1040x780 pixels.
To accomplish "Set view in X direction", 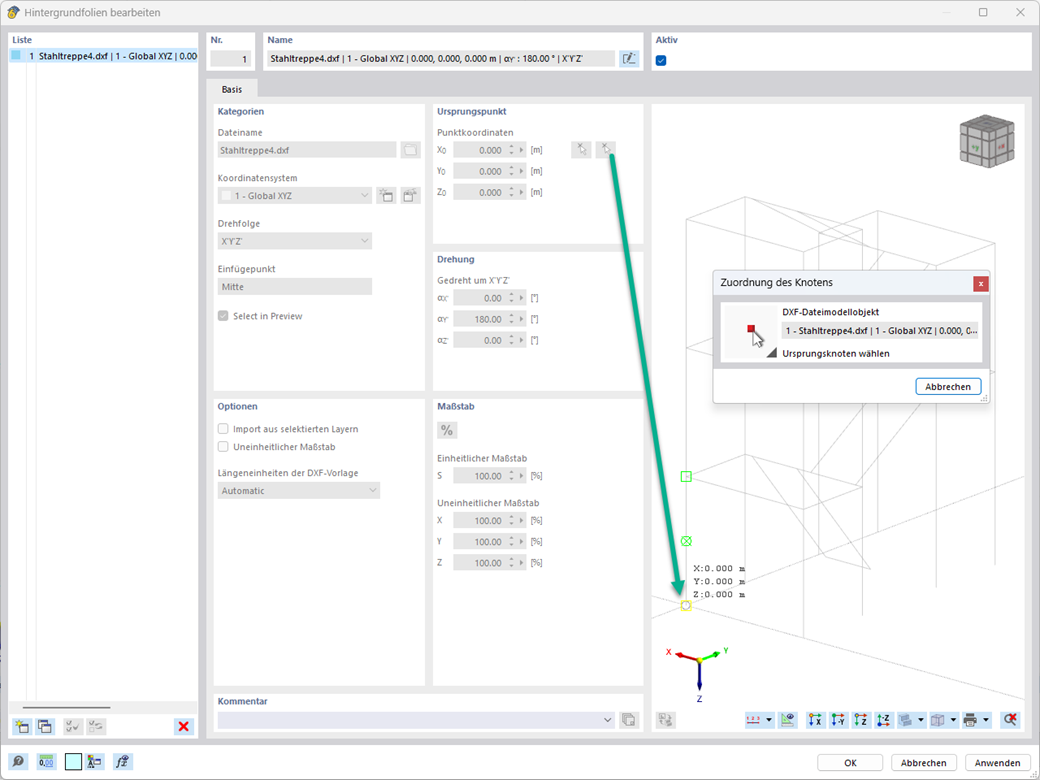I will pos(816,720).
